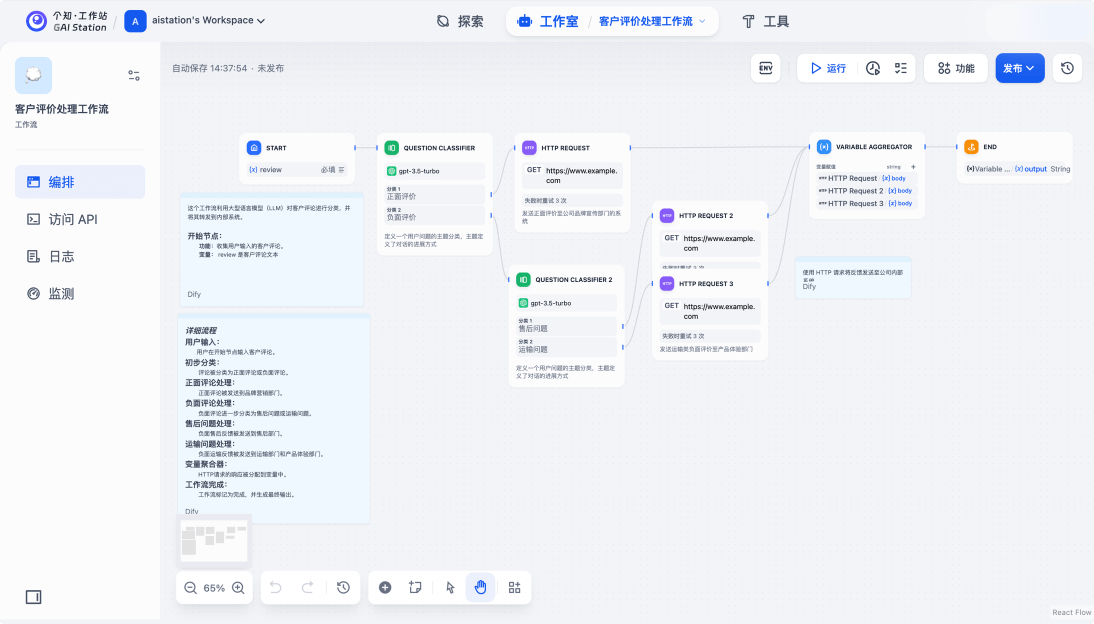The height and width of the screenshot is (624, 1094).
Task: Switch to the 探索 tab
Action: 460,21
